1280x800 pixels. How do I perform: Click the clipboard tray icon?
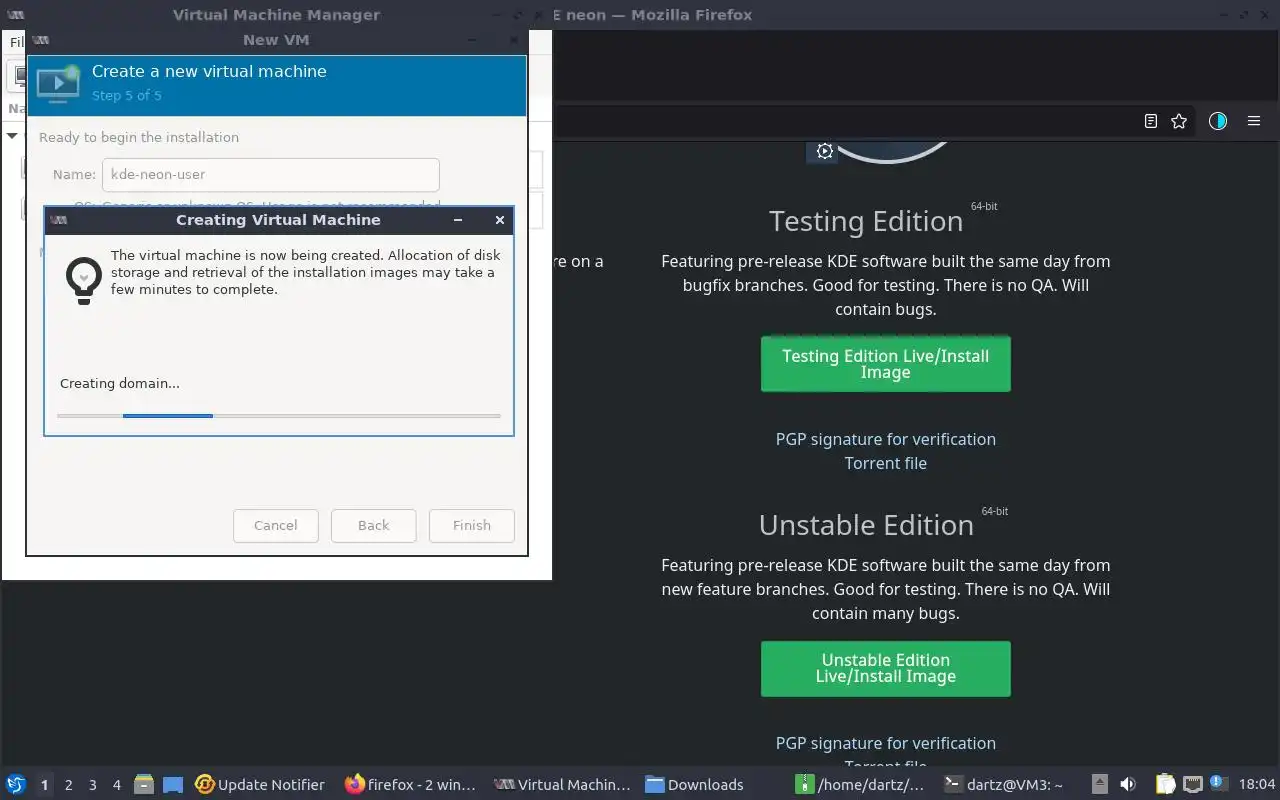tap(1166, 784)
